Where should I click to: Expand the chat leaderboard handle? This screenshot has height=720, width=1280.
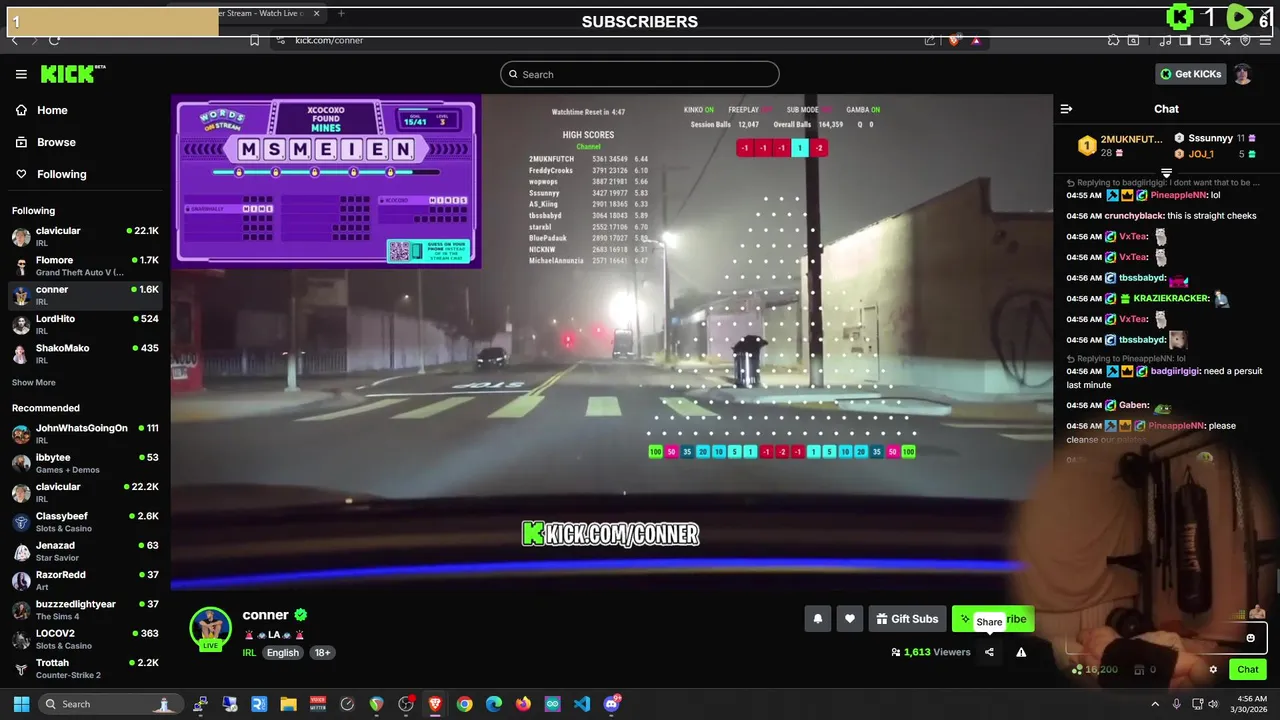pos(1166,173)
